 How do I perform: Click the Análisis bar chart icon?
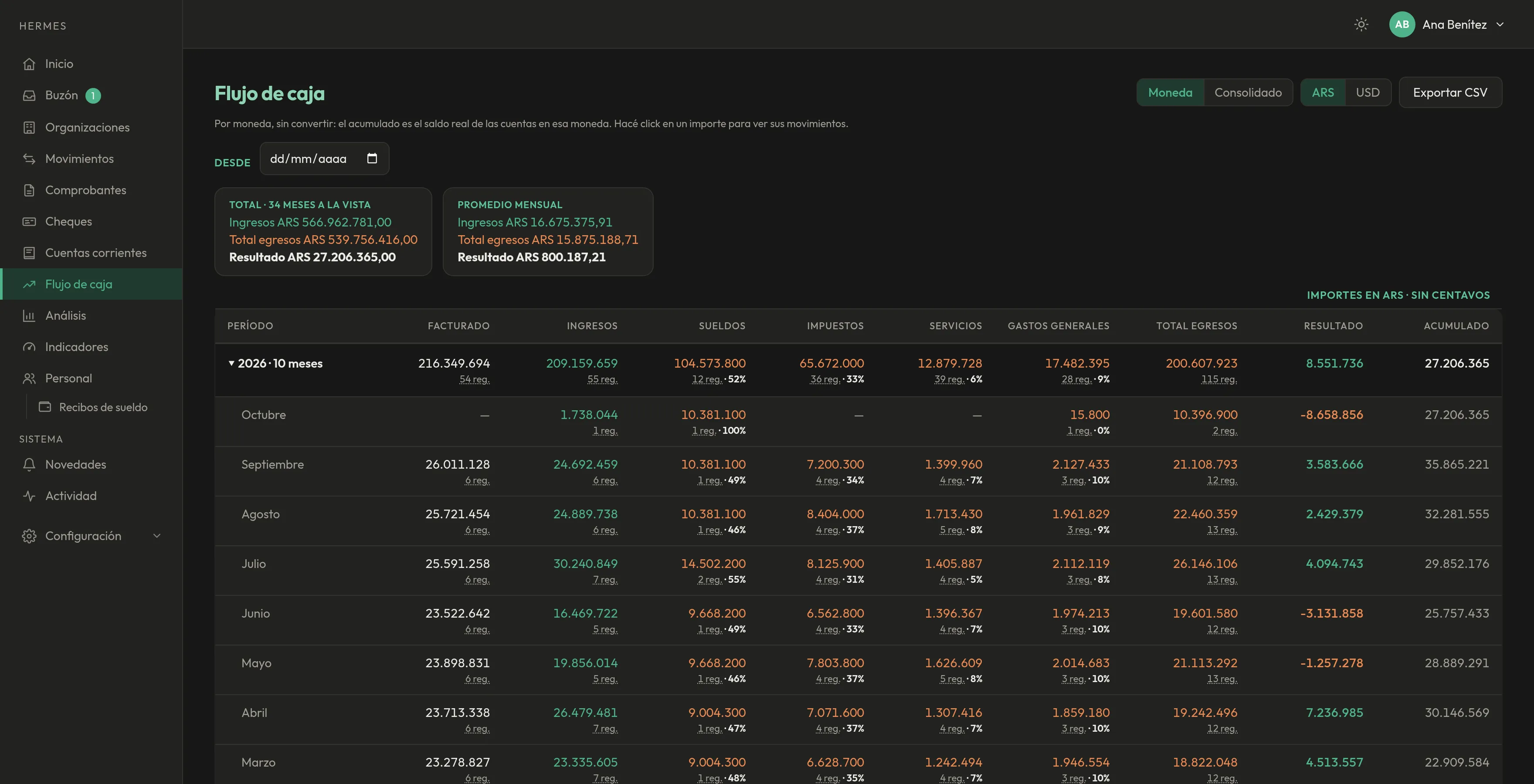(x=29, y=315)
